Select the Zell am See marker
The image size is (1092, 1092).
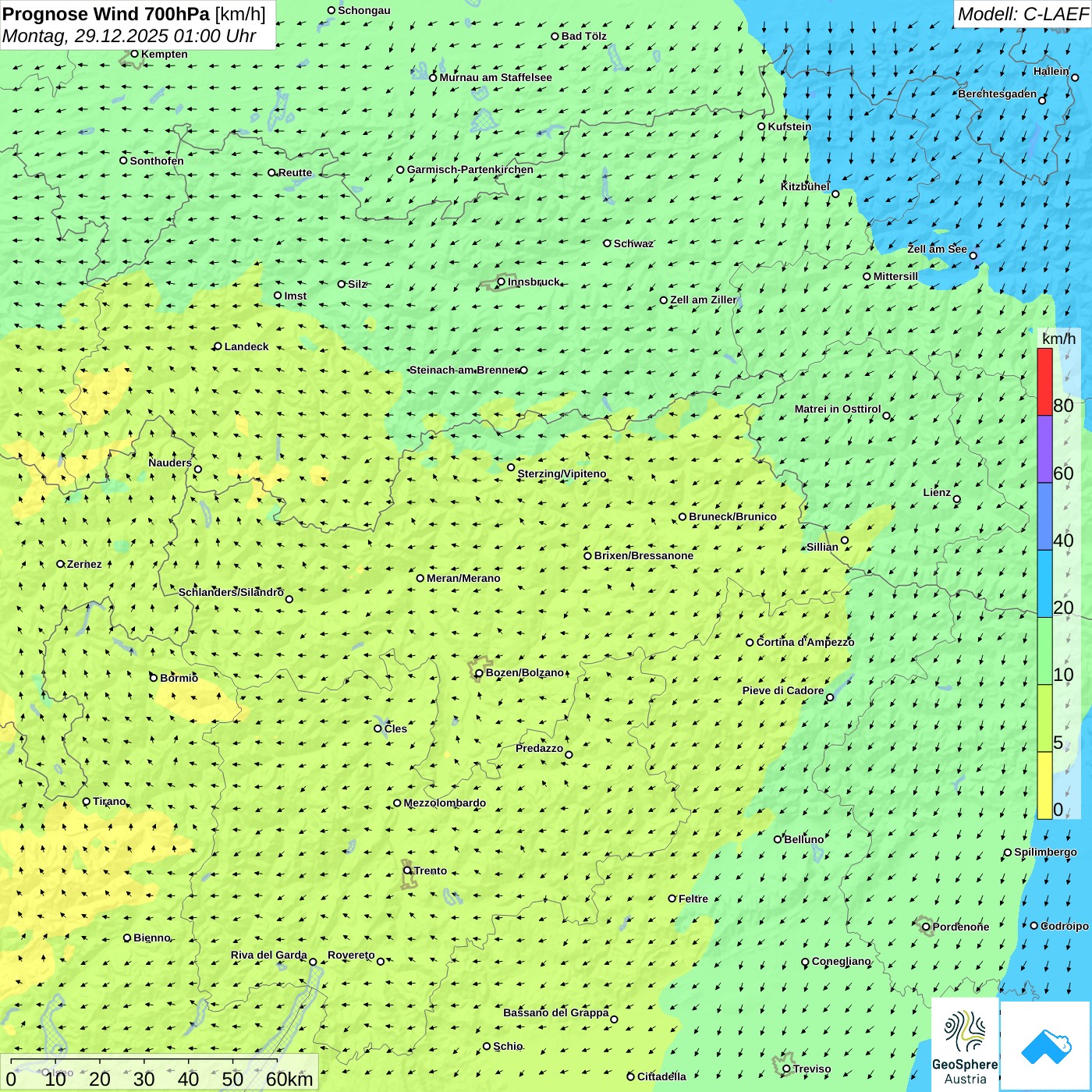pyautogui.click(x=973, y=256)
